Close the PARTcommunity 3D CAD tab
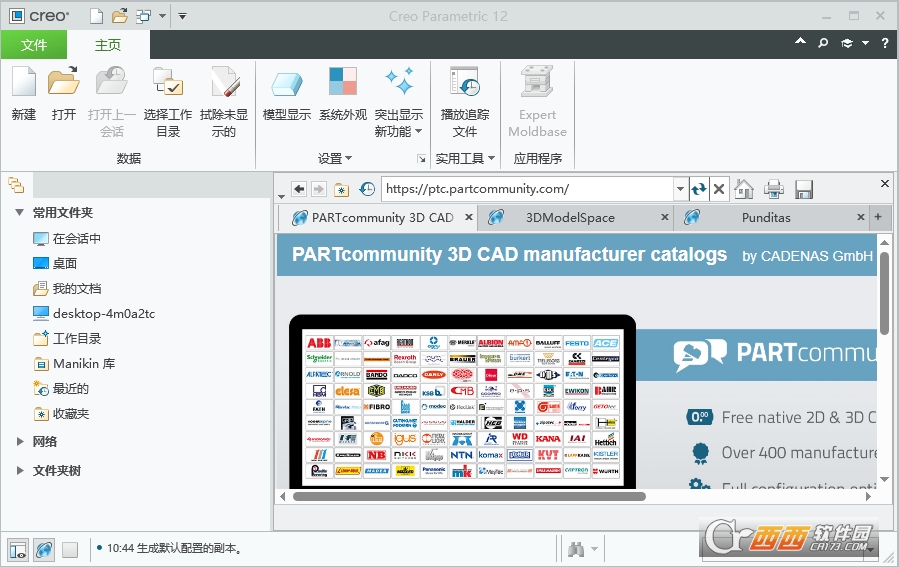Screen dimensions: 899x567 click(468, 217)
